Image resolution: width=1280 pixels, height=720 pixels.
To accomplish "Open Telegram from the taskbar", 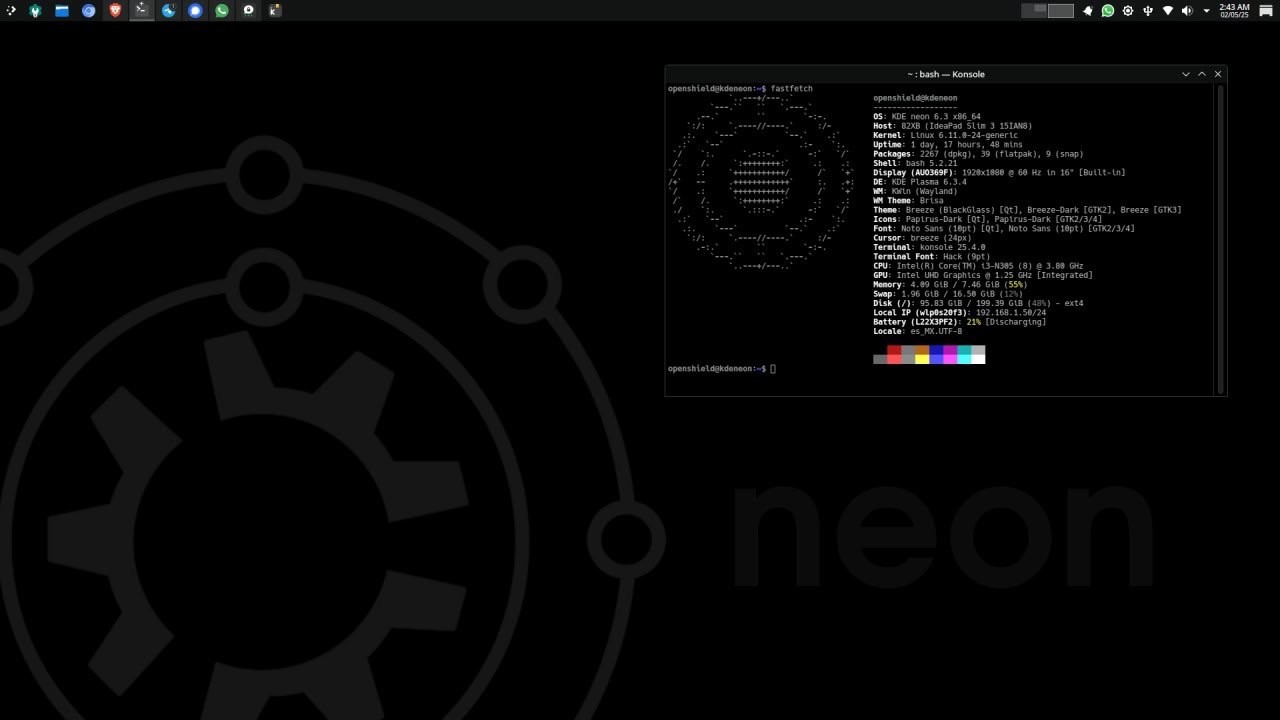I will click(x=169, y=11).
